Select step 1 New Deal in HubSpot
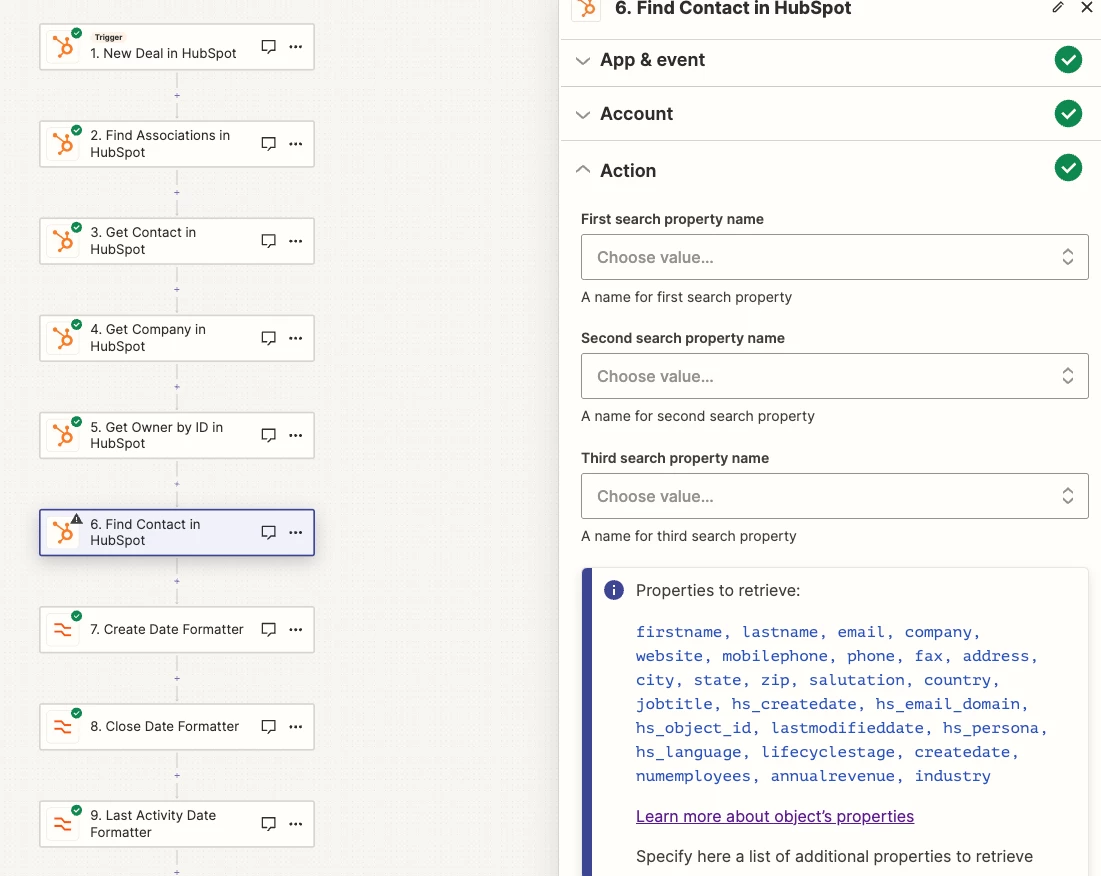The height and width of the screenshot is (876, 1101). pyautogui.click(x=176, y=47)
